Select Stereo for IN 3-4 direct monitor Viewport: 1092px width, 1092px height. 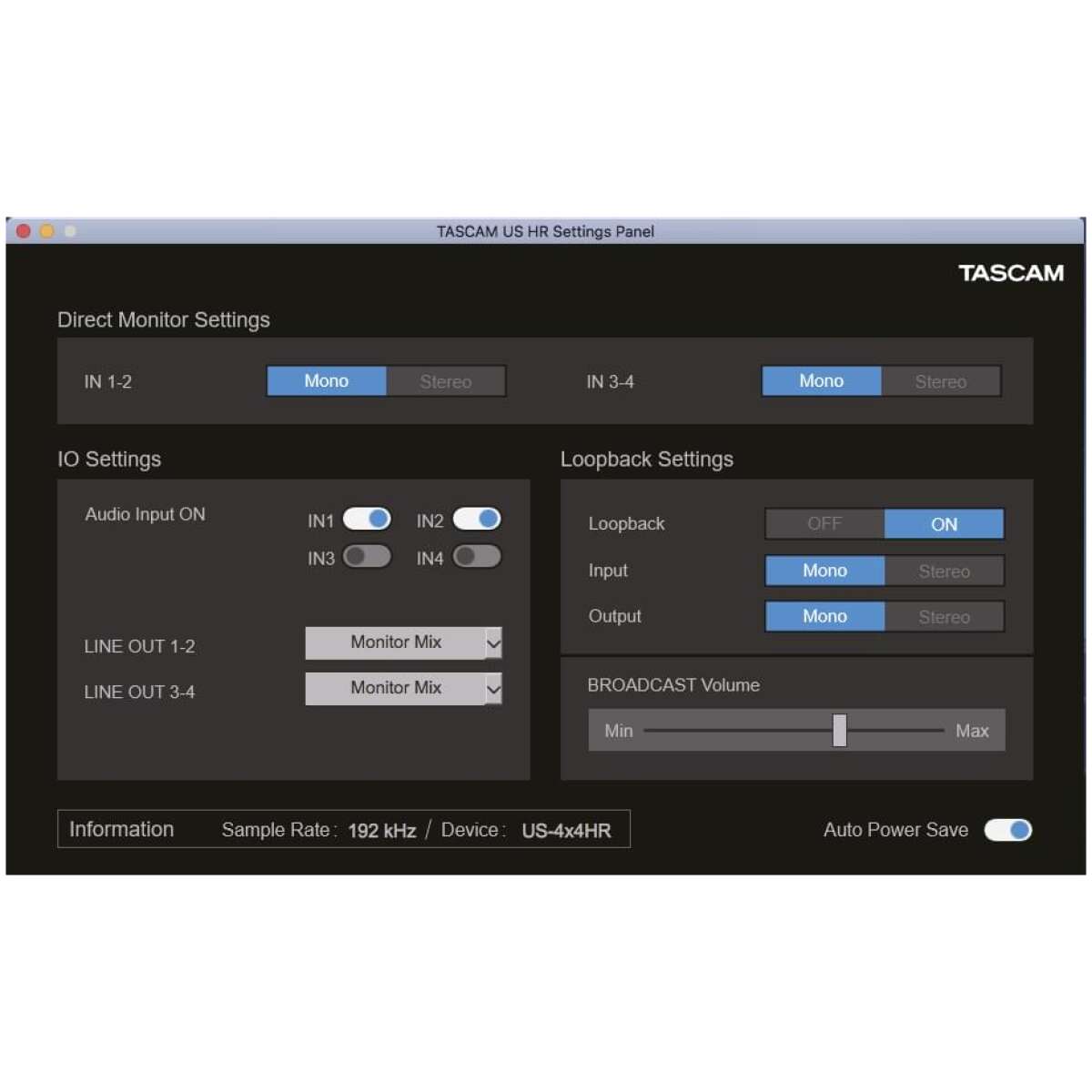click(x=941, y=381)
